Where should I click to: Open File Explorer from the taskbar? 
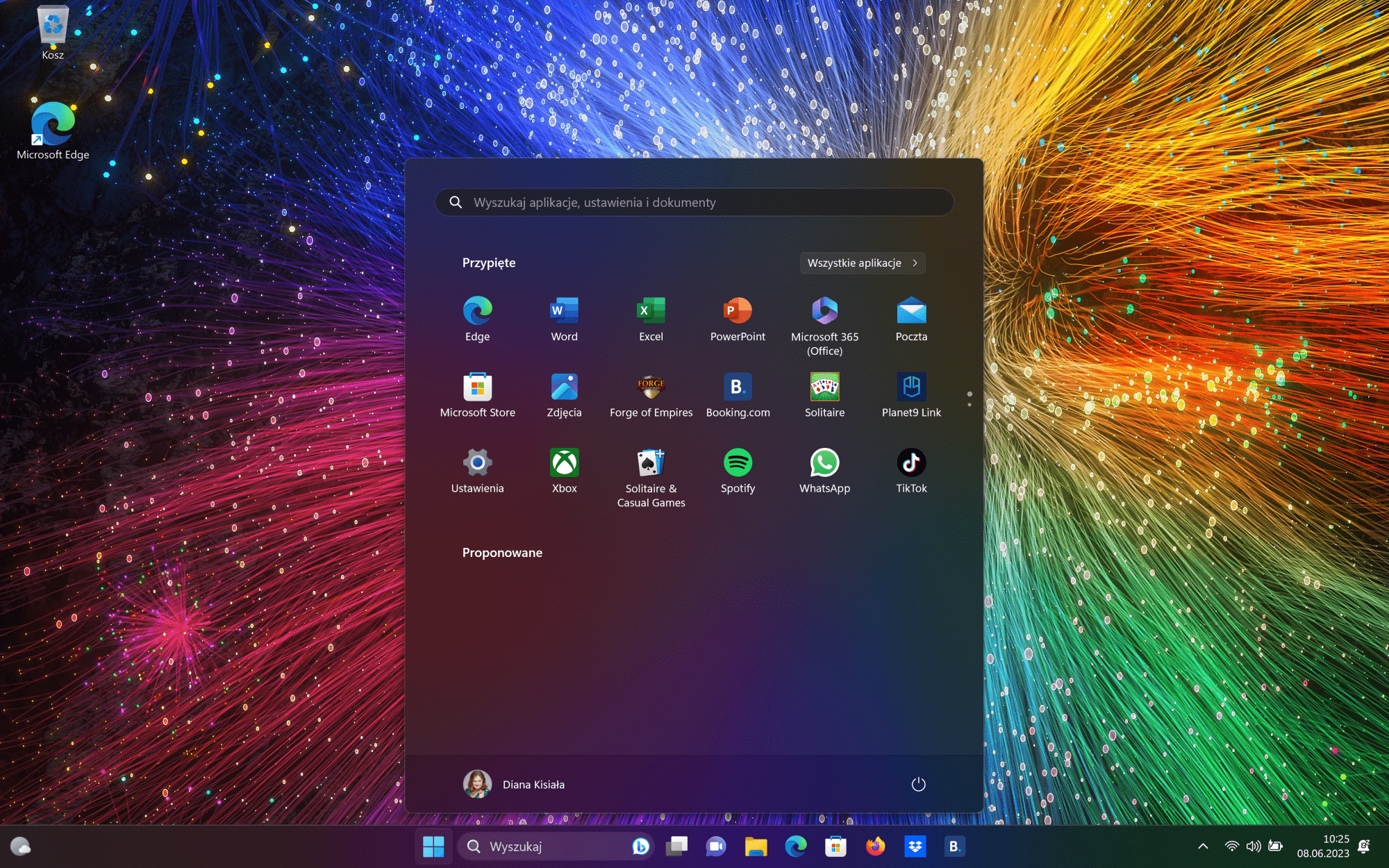tap(756, 846)
